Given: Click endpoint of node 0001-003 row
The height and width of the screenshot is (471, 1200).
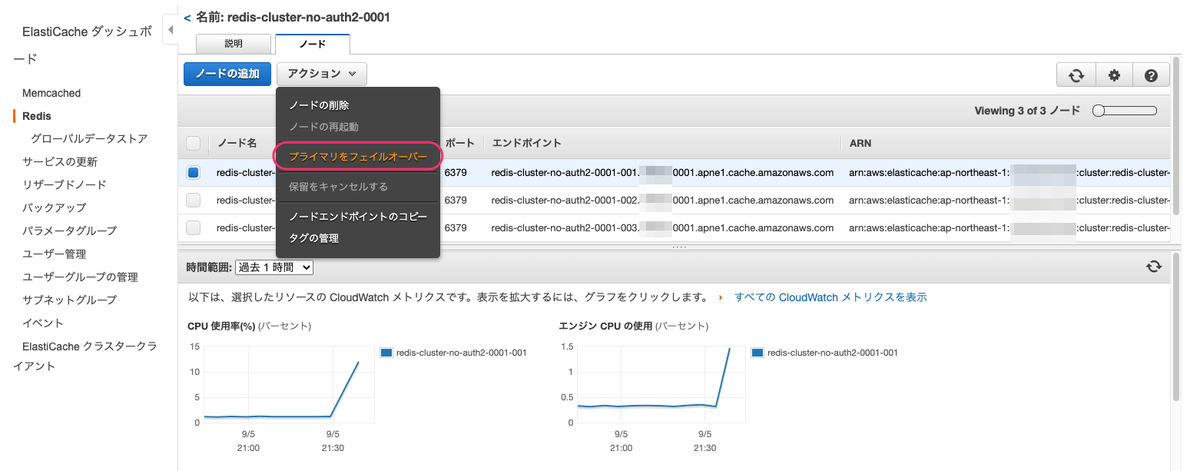Looking at the screenshot, I should click(x=662, y=228).
